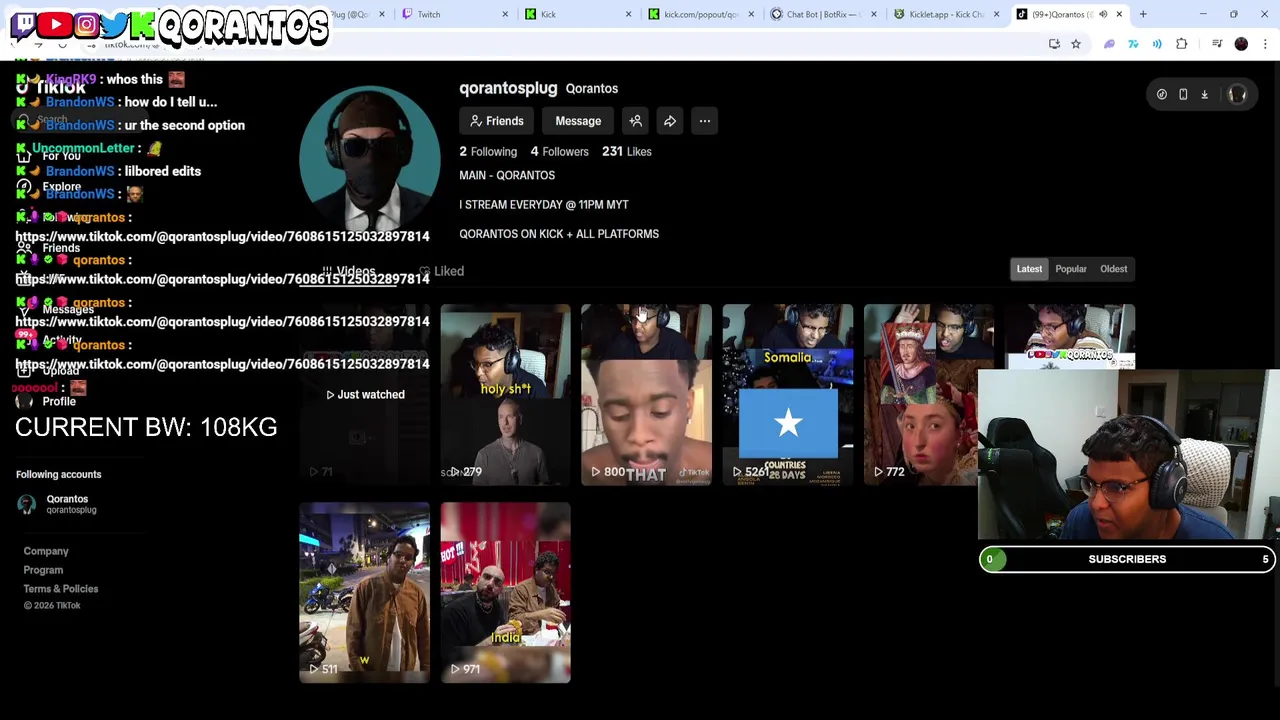This screenshot has width=1280, height=720.
Task: Open Profile in TikTok left sidebar
Action: (x=46, y=401)
